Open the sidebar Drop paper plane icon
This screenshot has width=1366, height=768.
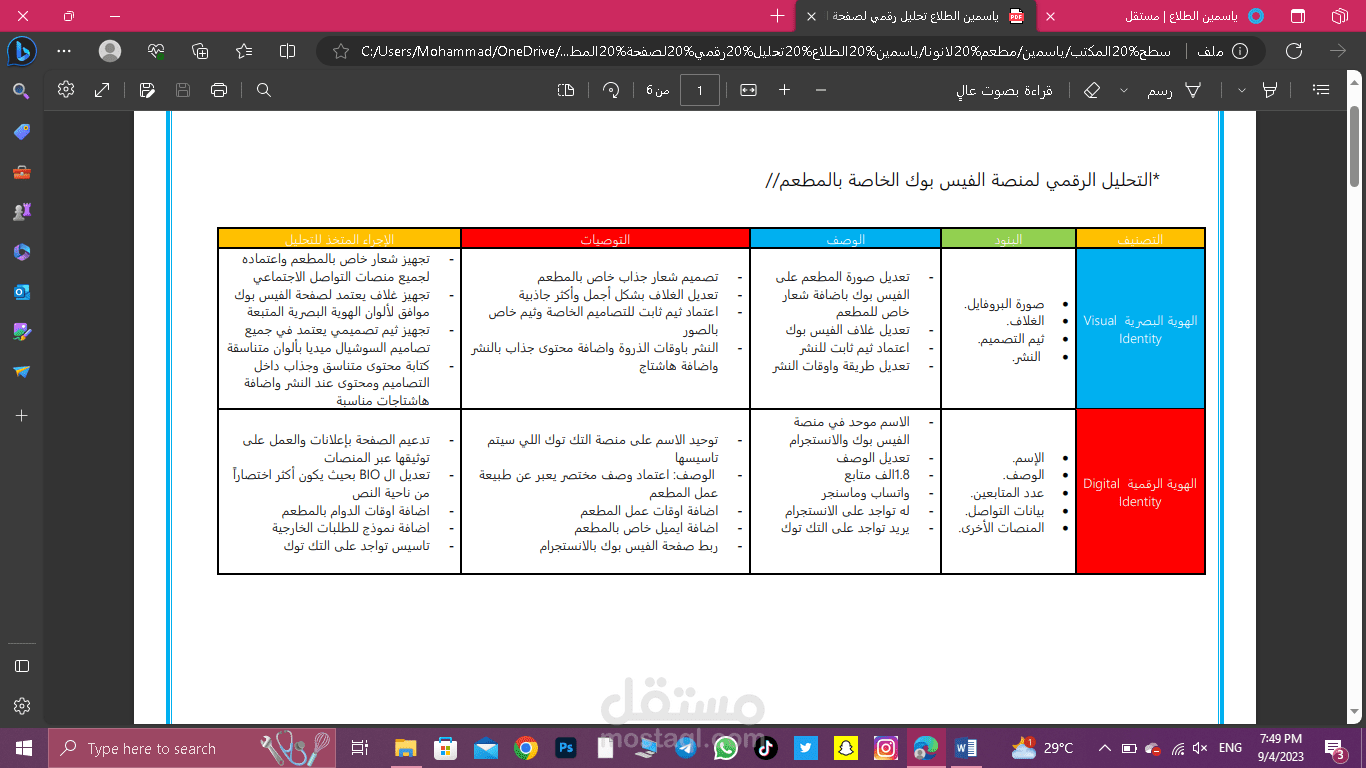[x=21, y=372]
